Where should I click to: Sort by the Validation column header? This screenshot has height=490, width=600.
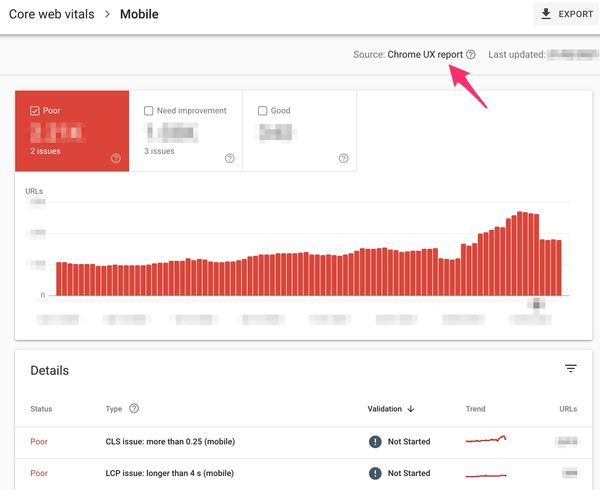[x=385, y=409]
